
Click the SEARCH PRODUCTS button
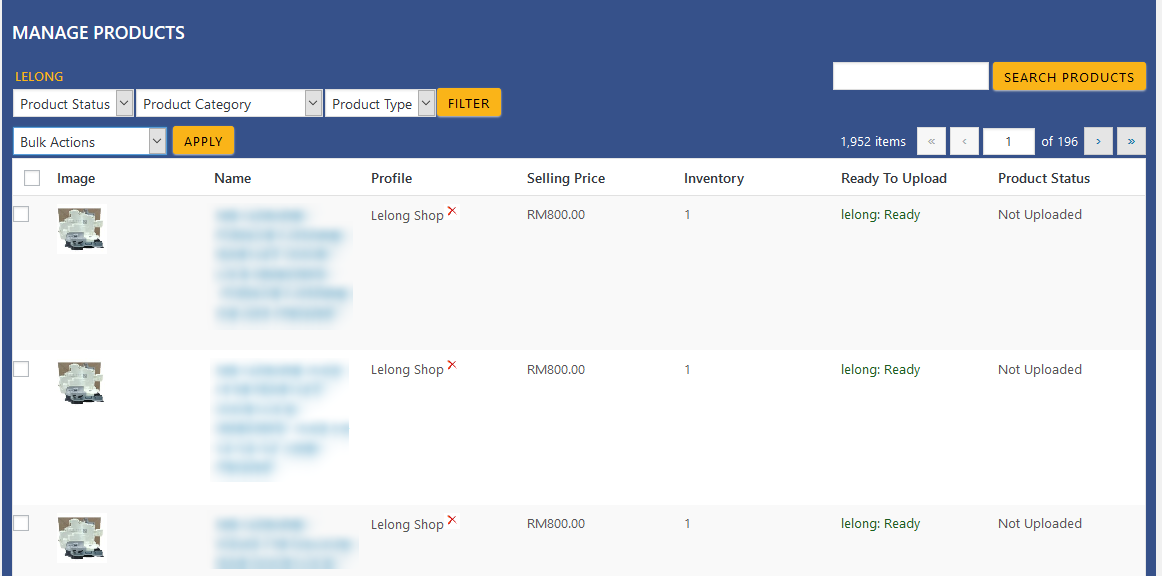coord(1069,77)
